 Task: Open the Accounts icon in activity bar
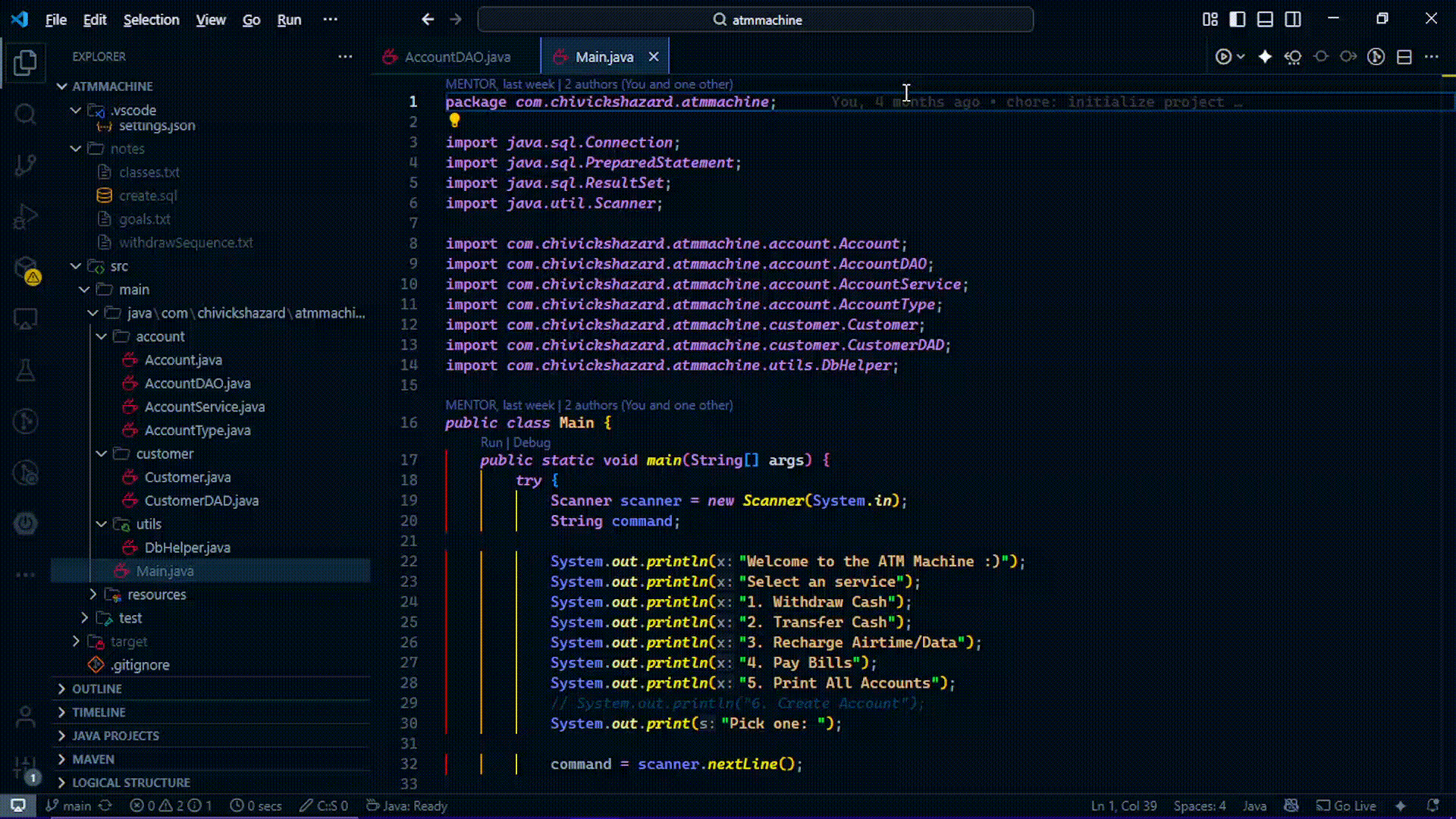point(25,716)
